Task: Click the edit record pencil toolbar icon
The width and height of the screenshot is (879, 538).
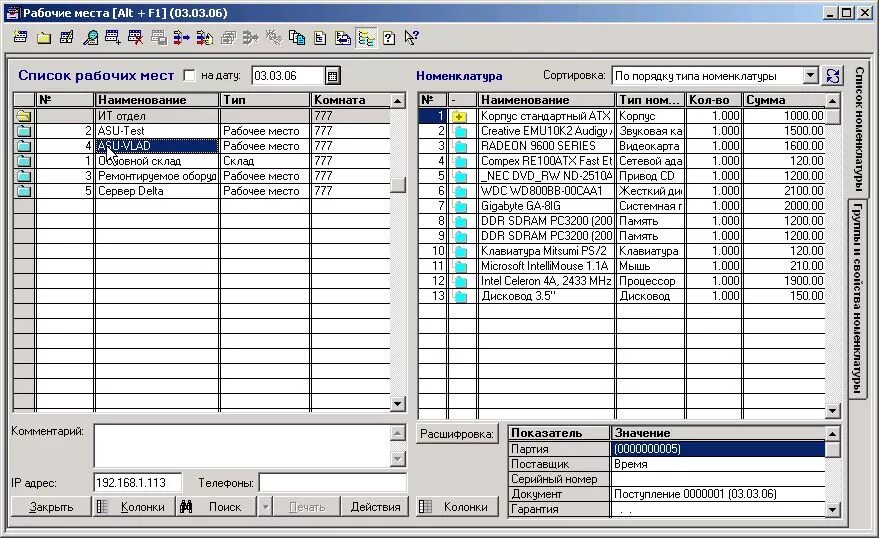Action: tap(67, 38)
